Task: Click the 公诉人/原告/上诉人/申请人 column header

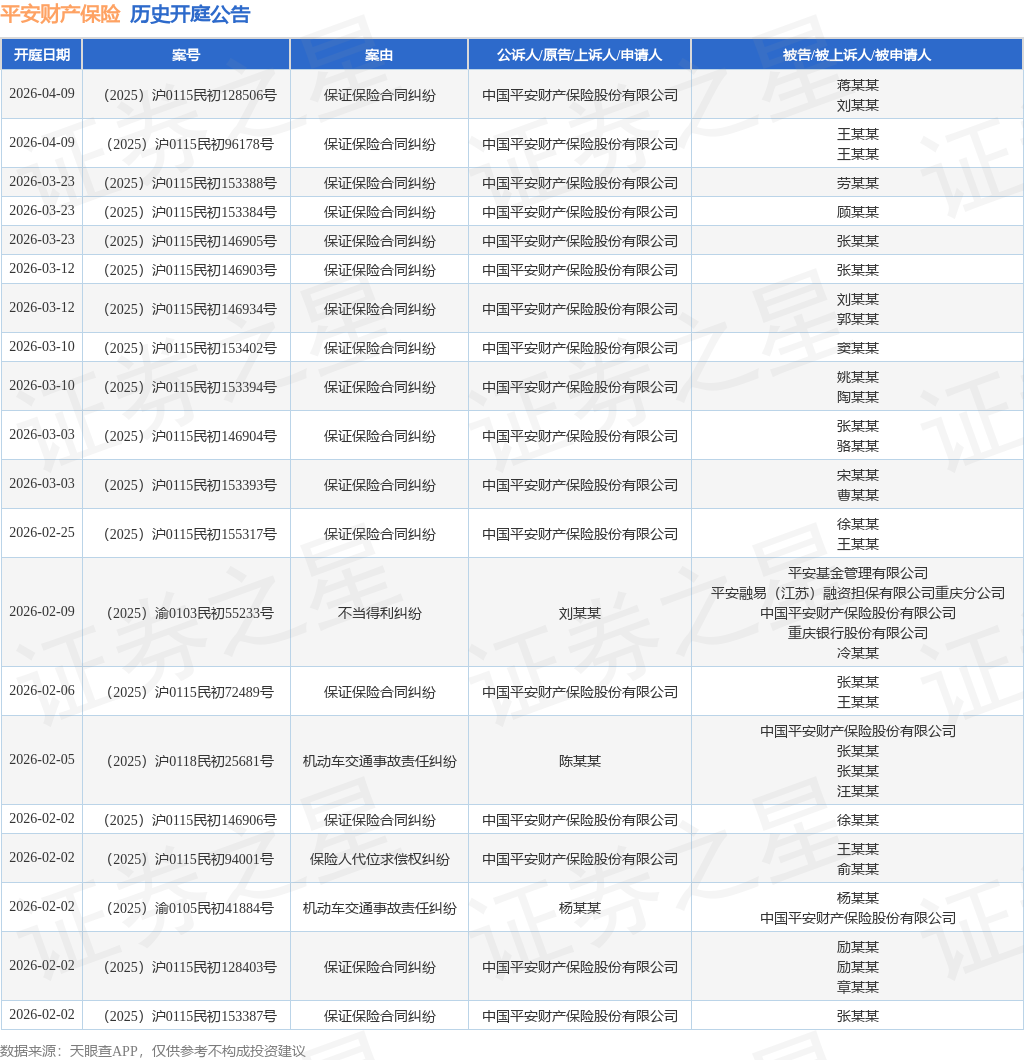Action: click(x=579, y=55)
